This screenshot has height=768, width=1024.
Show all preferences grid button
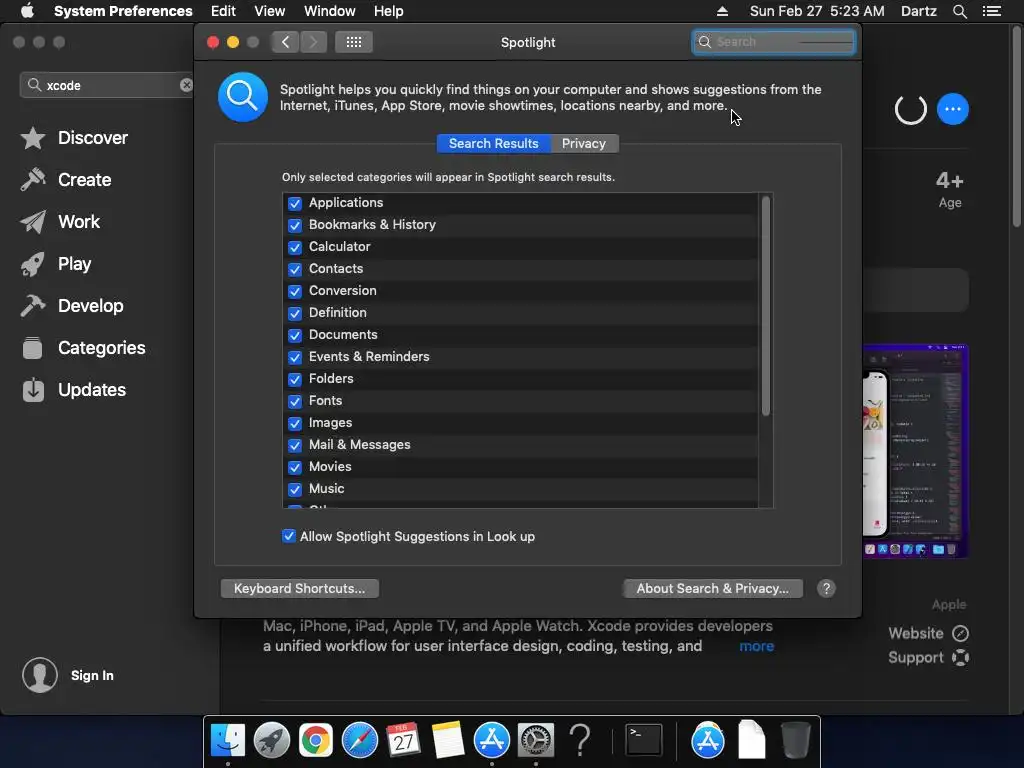click(x=354, y=42)
